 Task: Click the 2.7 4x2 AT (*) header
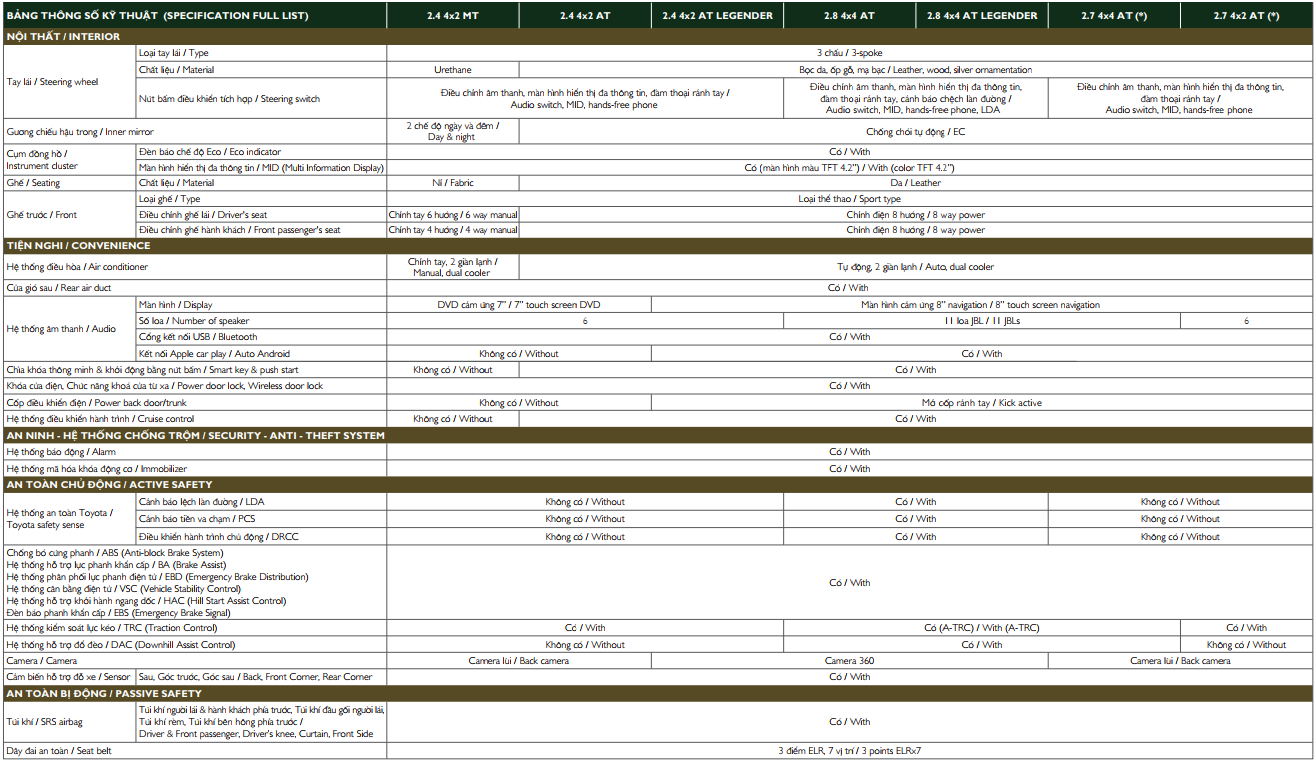1246,16
